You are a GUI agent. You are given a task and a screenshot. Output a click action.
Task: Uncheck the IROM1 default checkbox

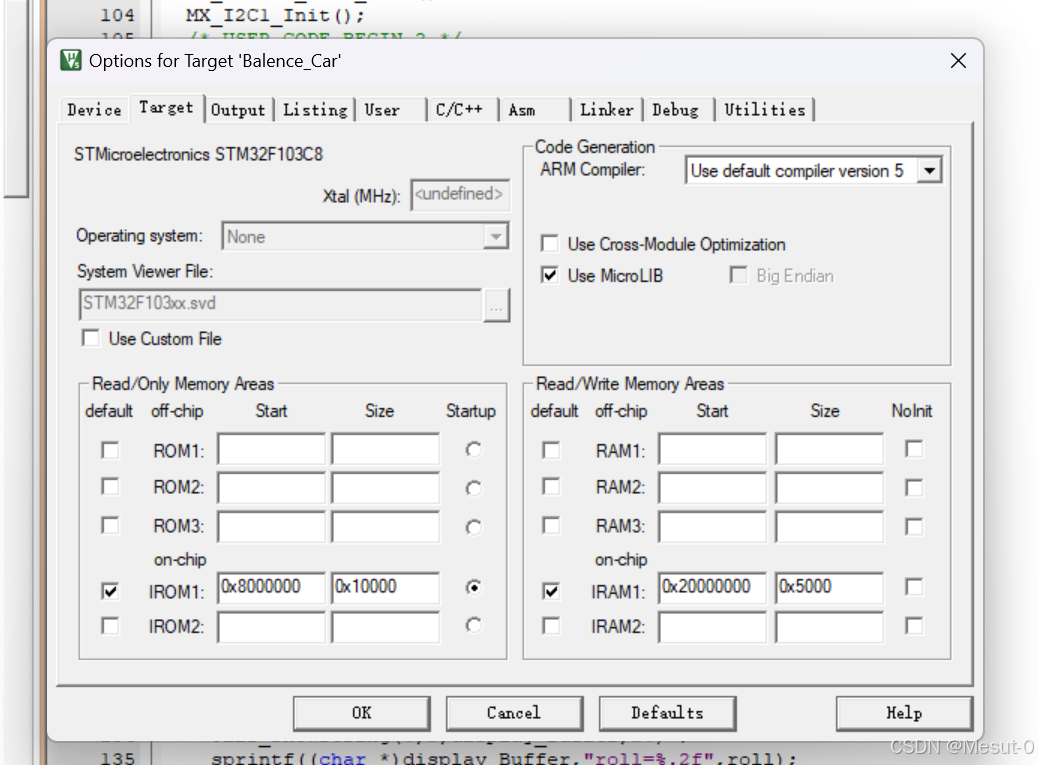[110, 590]
